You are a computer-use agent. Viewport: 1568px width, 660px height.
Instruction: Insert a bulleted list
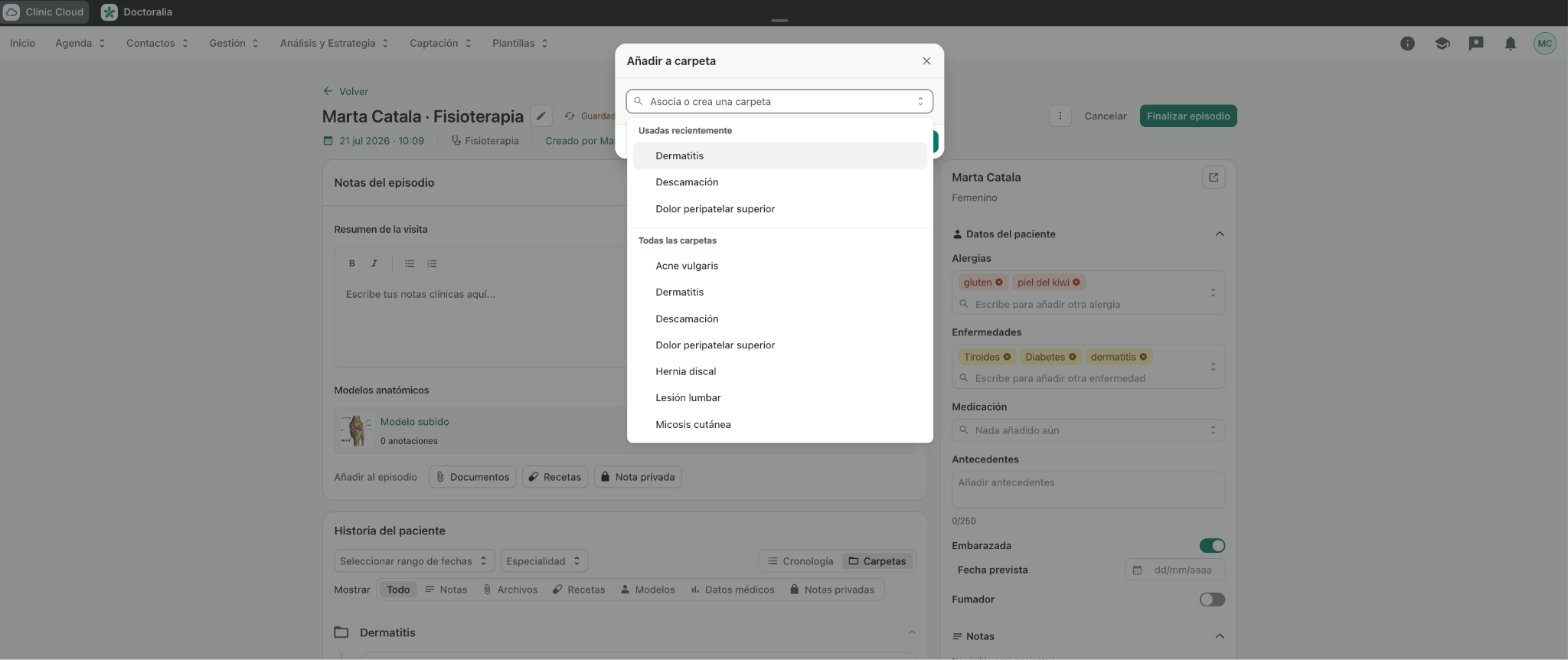(410, 263)
